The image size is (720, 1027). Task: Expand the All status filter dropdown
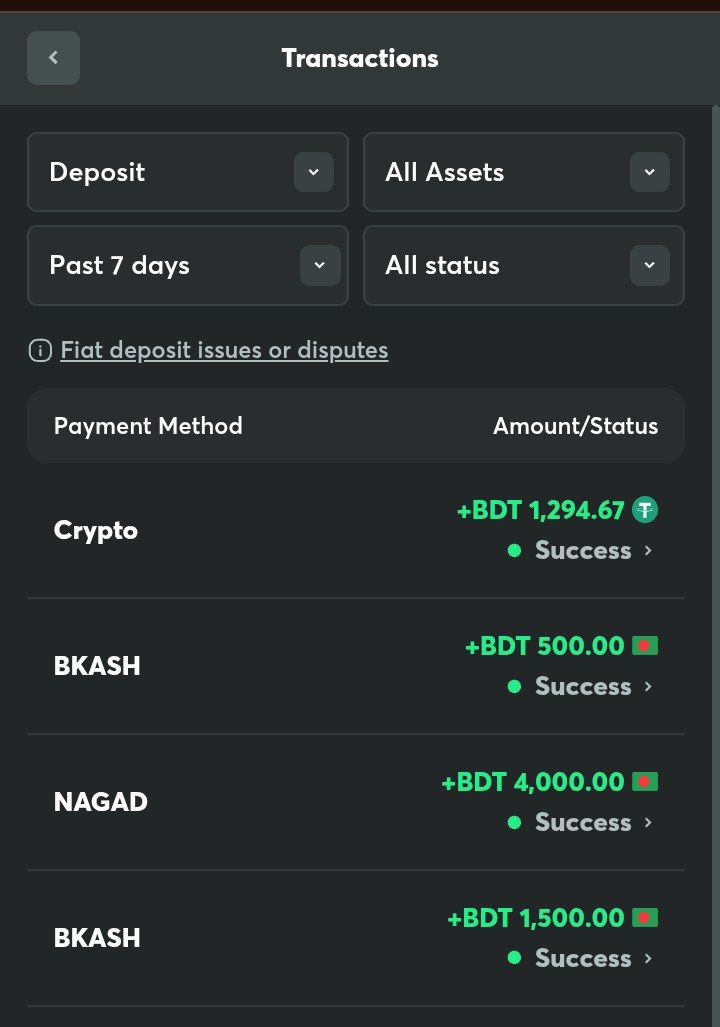[649, 266]
